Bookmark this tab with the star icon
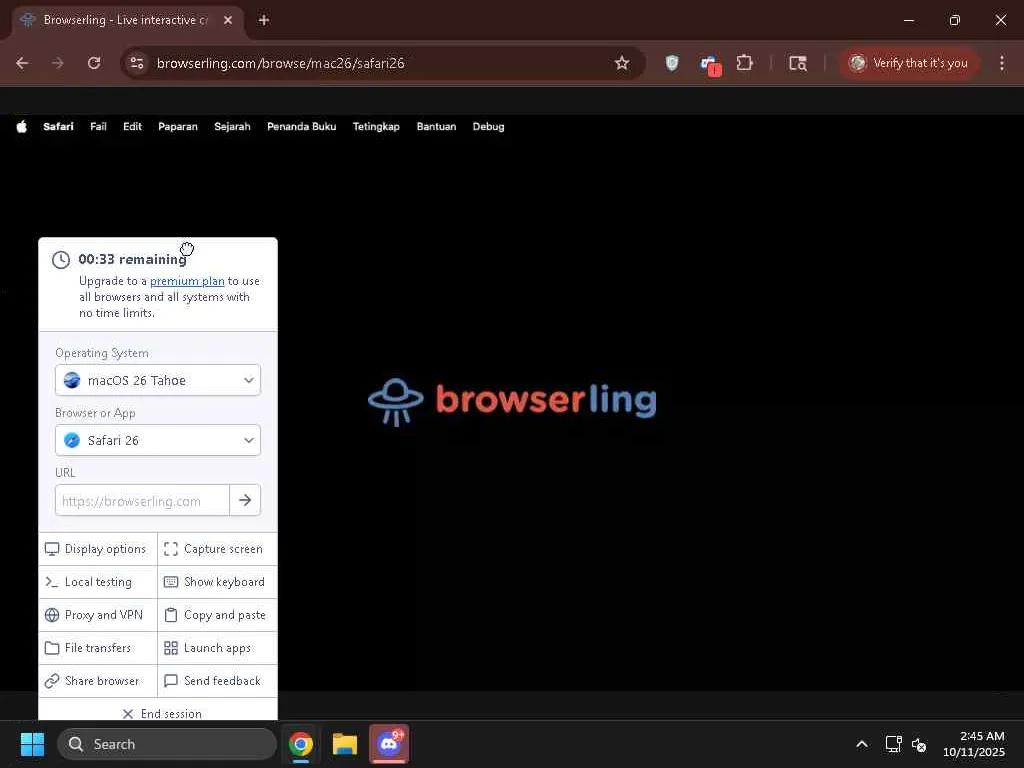The image size is (1024, 768). pyautogui.click(x=622, y=63)
